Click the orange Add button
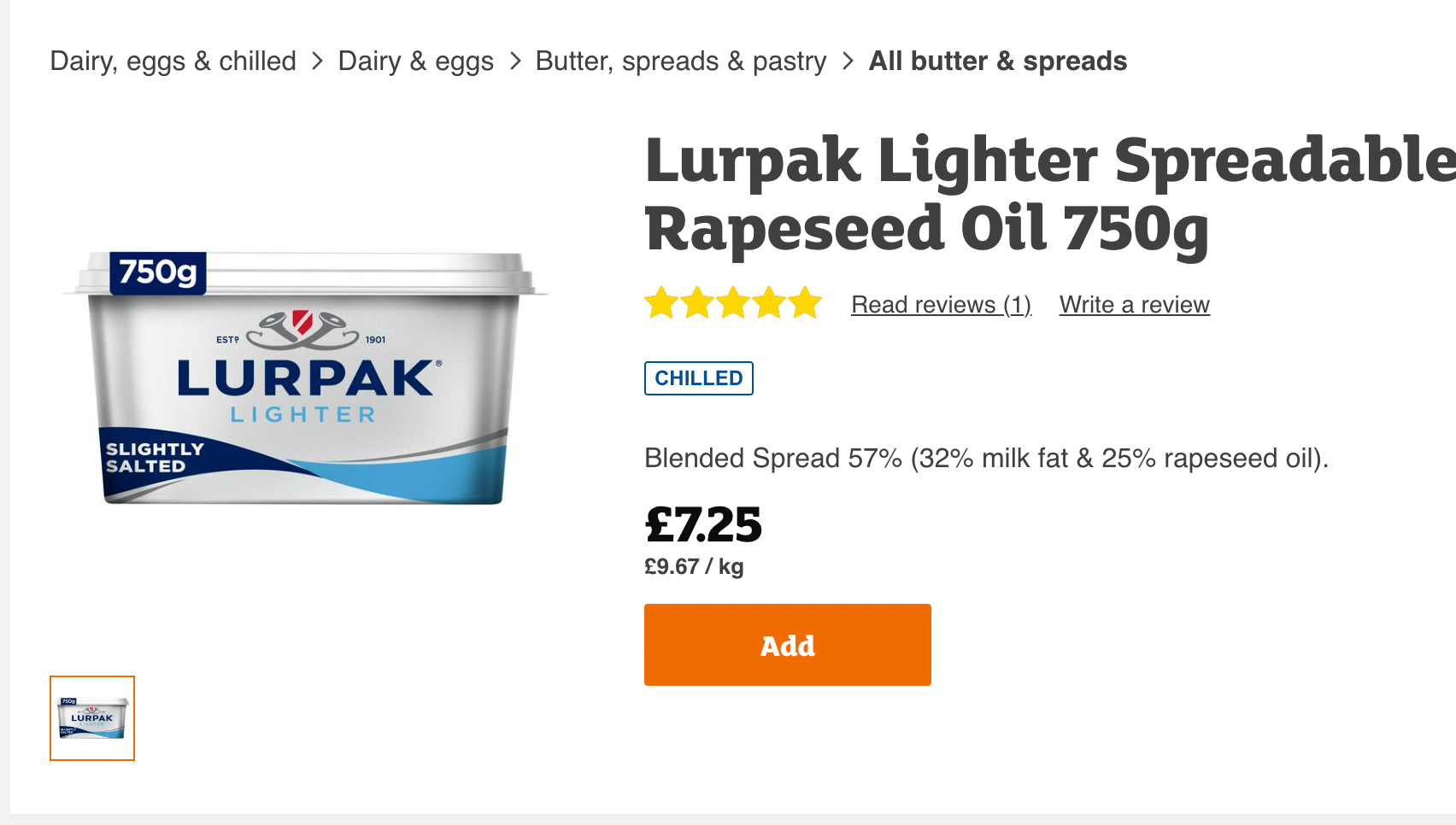1456x825 pixels. coord(786,645)
